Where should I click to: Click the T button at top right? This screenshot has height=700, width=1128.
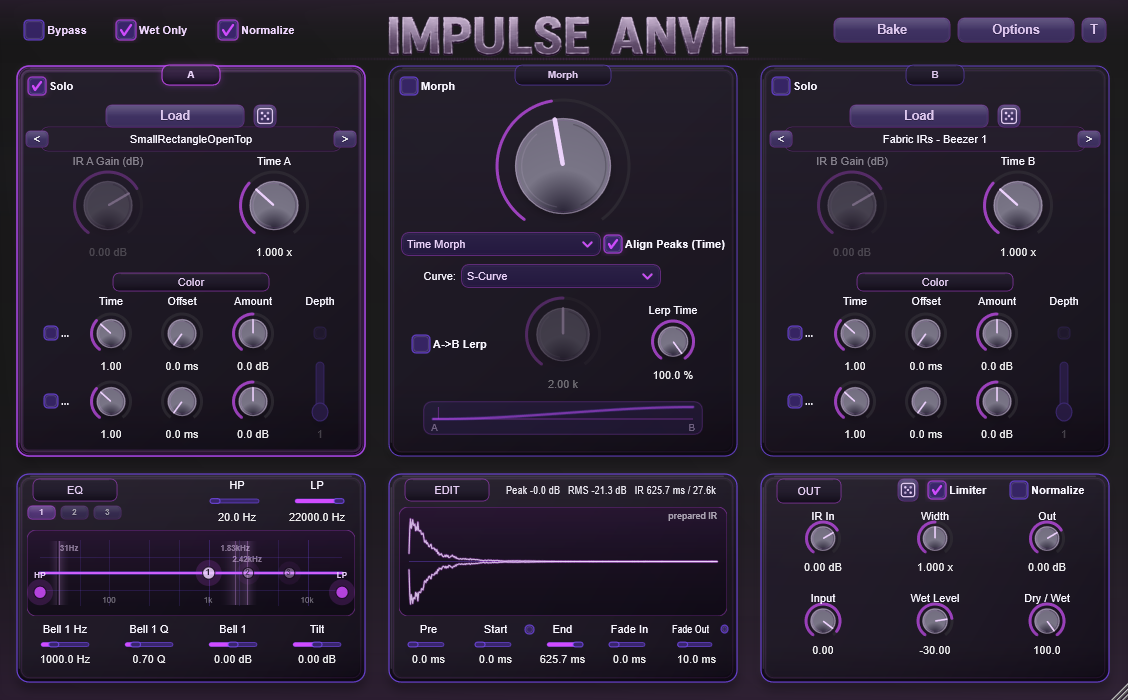tap(1093, 29)
